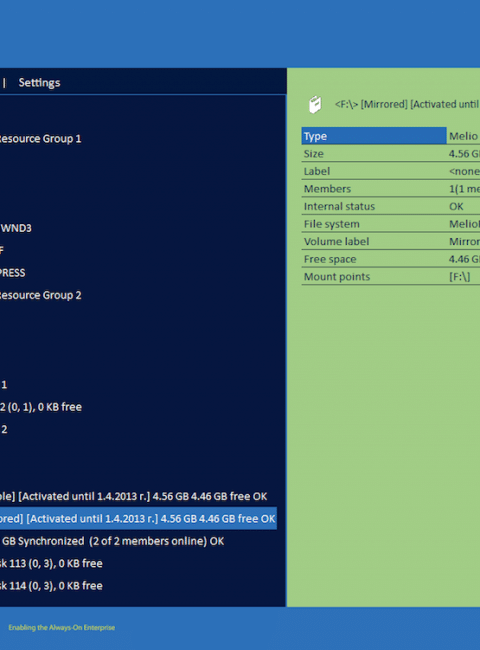Click the volume book icon beside <F:\>

[x=315, y=104]
